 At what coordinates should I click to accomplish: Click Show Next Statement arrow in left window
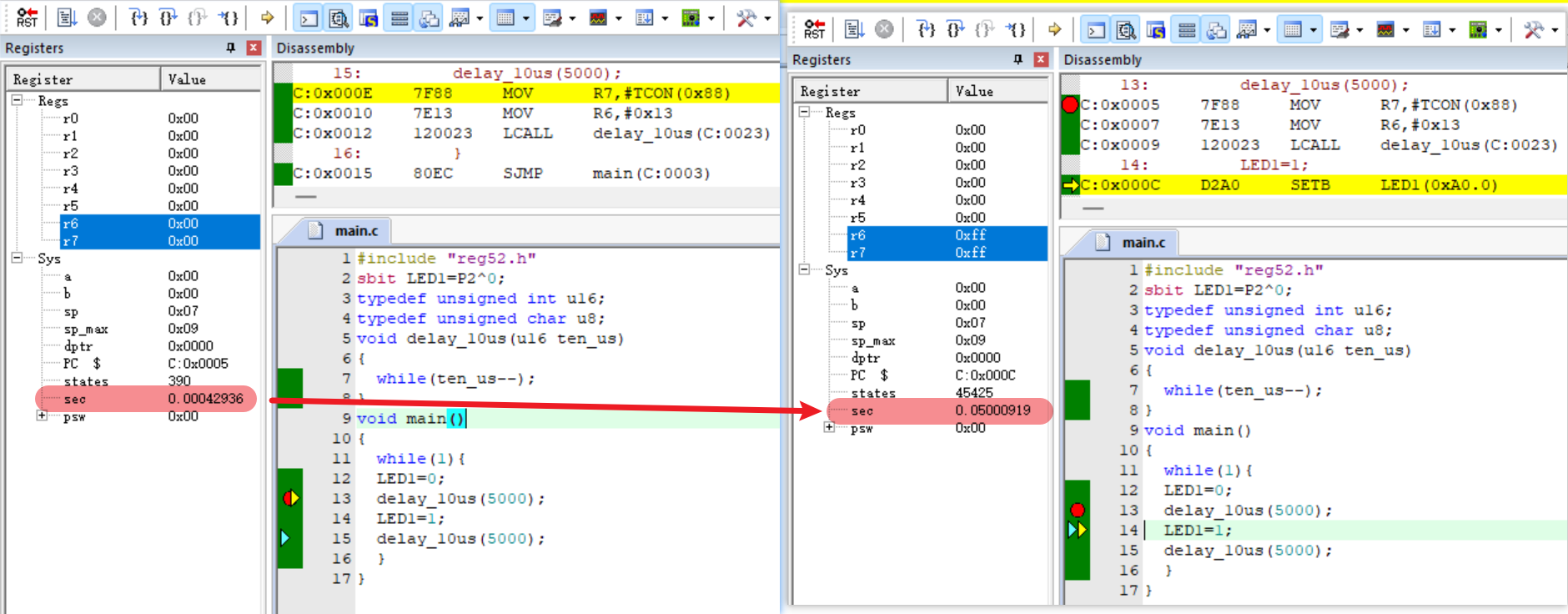coord(267,18)
